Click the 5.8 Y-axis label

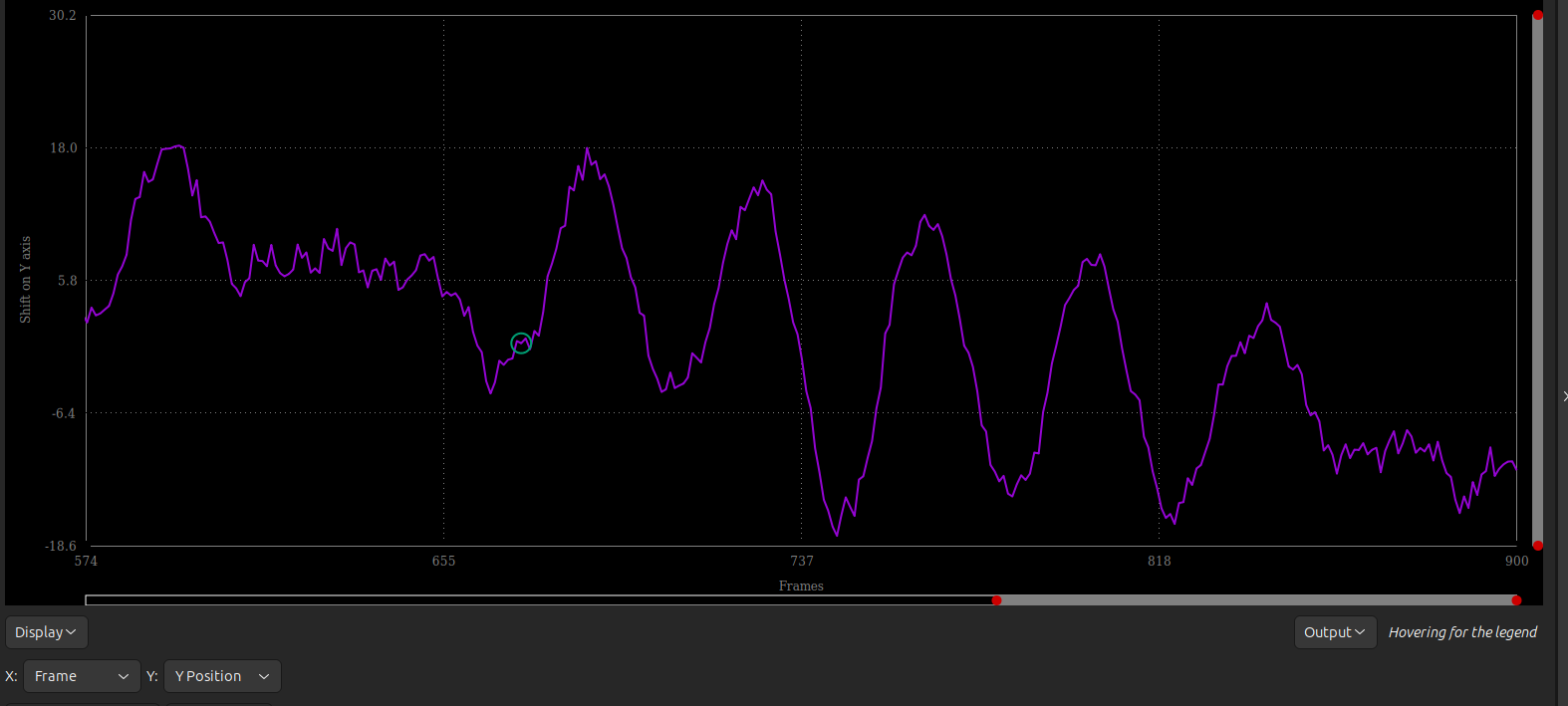(67, 281)
